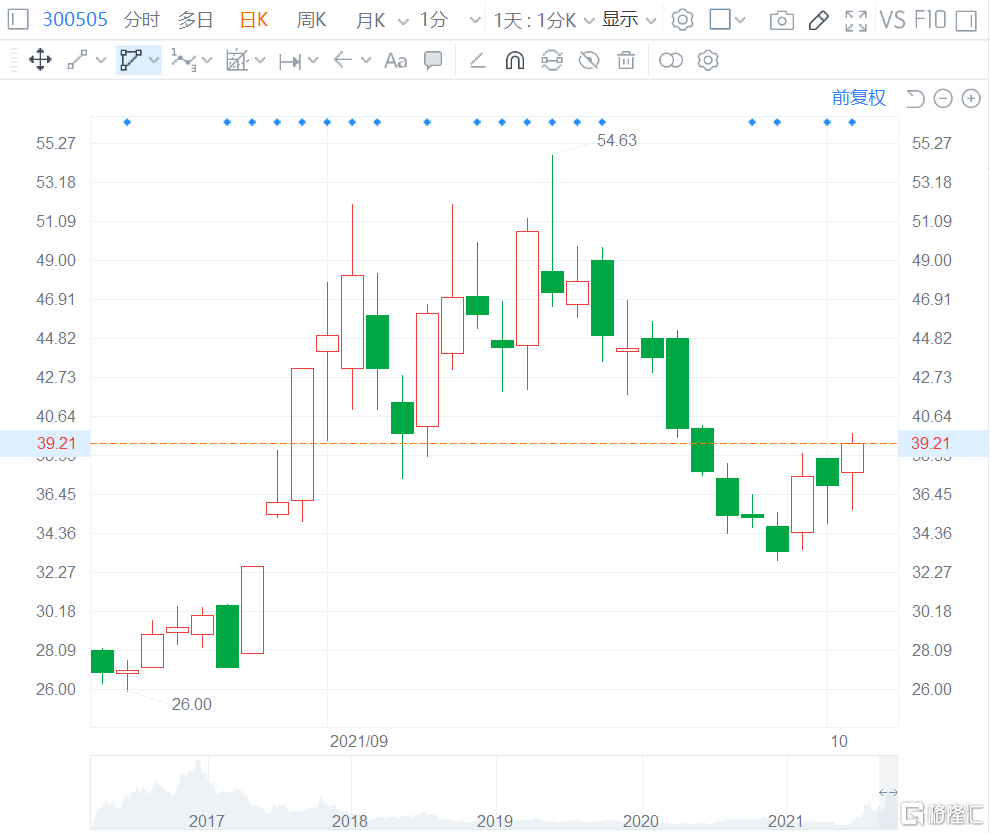The width and height of the screenshot is (990, 833).
Task: Click the overlapping circles icon
Action: click(671, 61)
